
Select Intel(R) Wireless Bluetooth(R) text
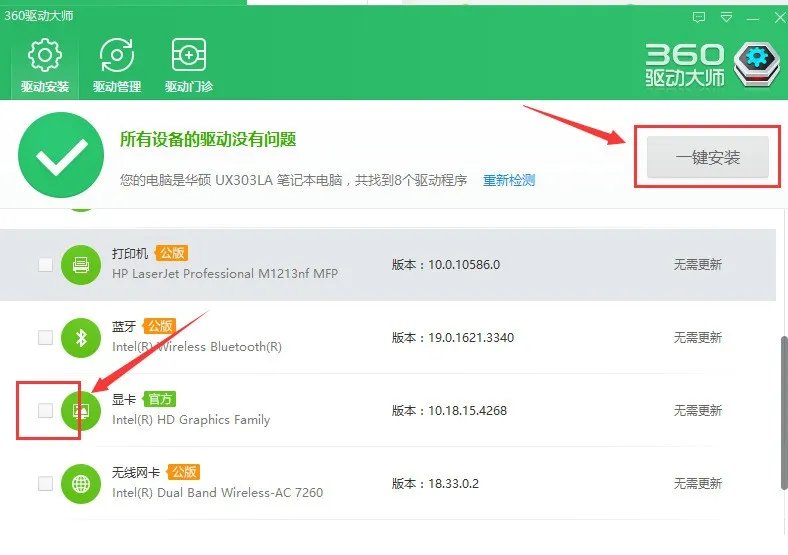tap(196, 346)
